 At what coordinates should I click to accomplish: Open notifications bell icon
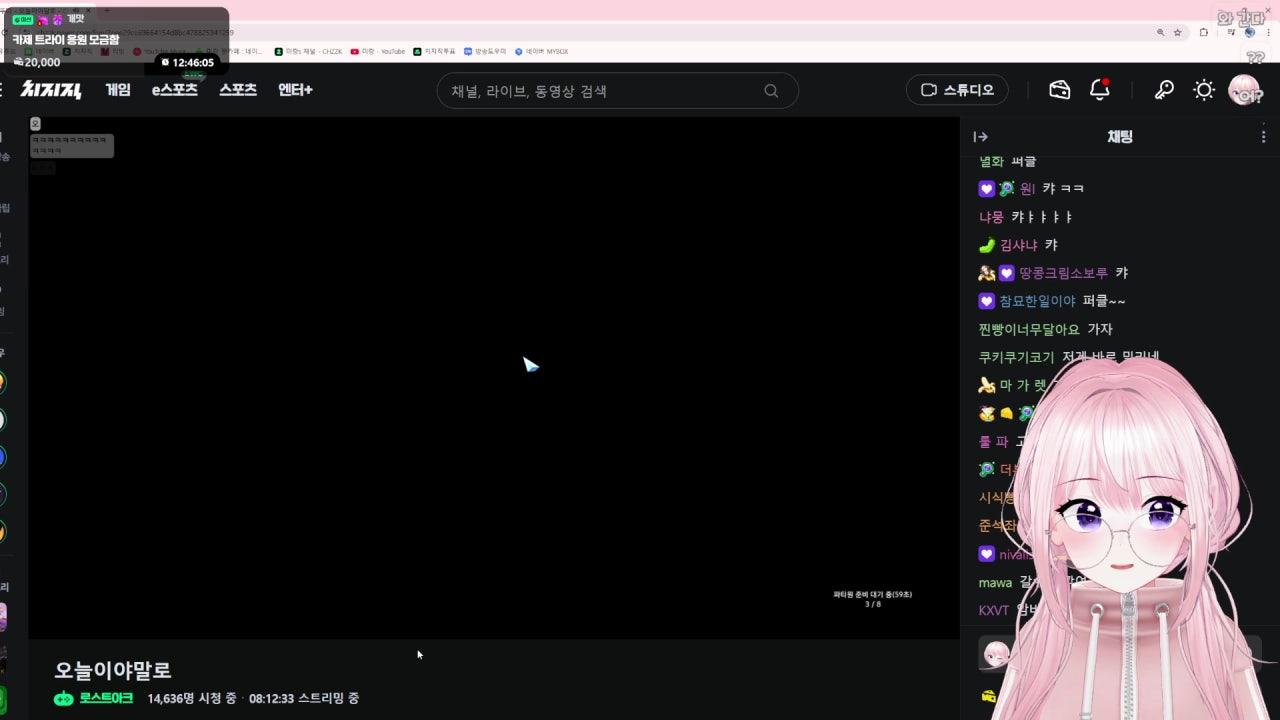pyautogui.click(x=1100, y=90)
